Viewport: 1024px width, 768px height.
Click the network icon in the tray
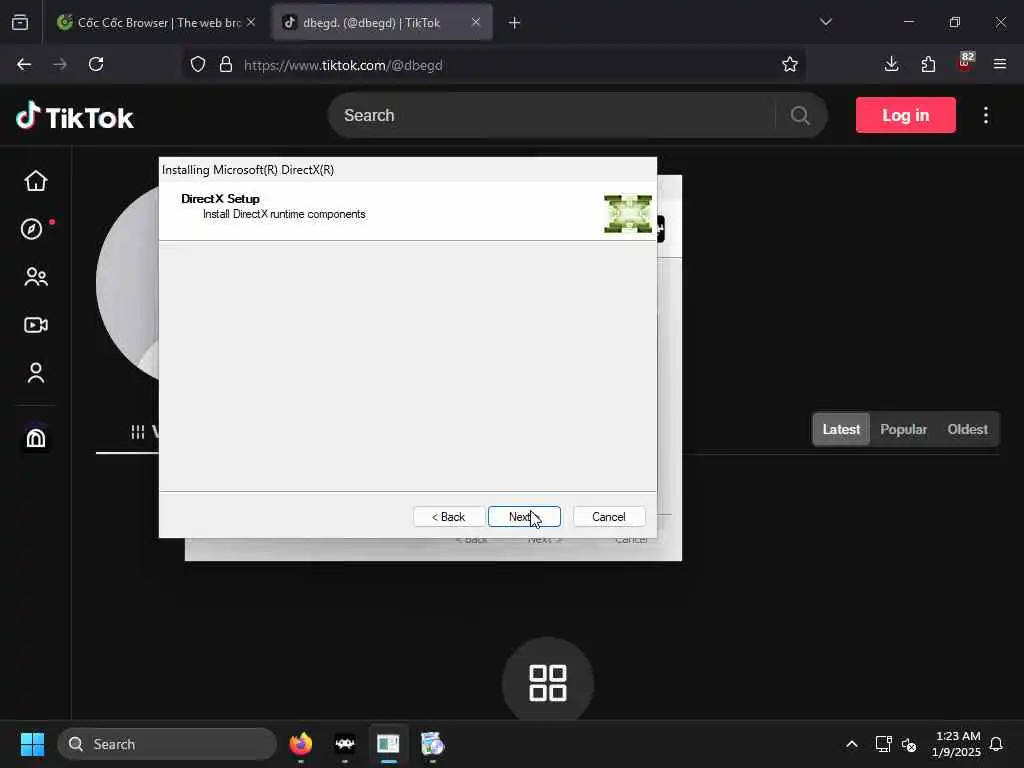click(883, 744)
